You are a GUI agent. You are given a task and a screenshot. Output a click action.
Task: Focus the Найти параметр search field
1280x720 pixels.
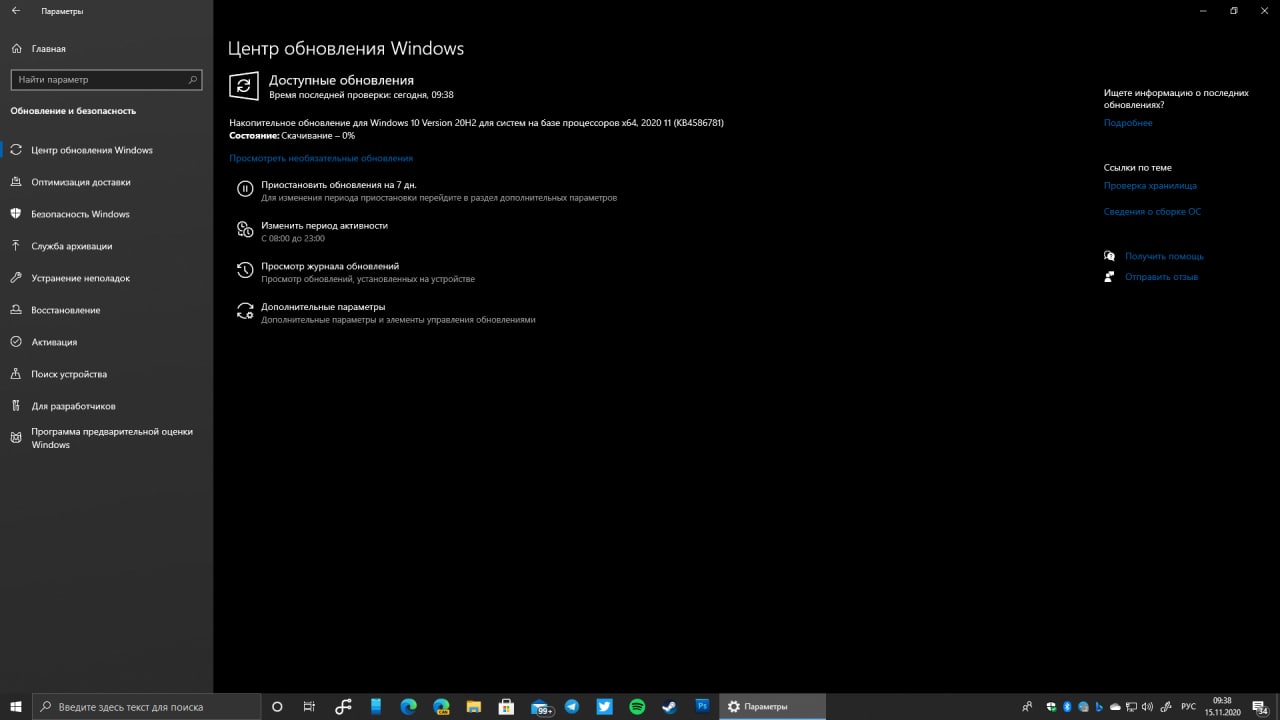pyautogui.click(x=106, y=79)
